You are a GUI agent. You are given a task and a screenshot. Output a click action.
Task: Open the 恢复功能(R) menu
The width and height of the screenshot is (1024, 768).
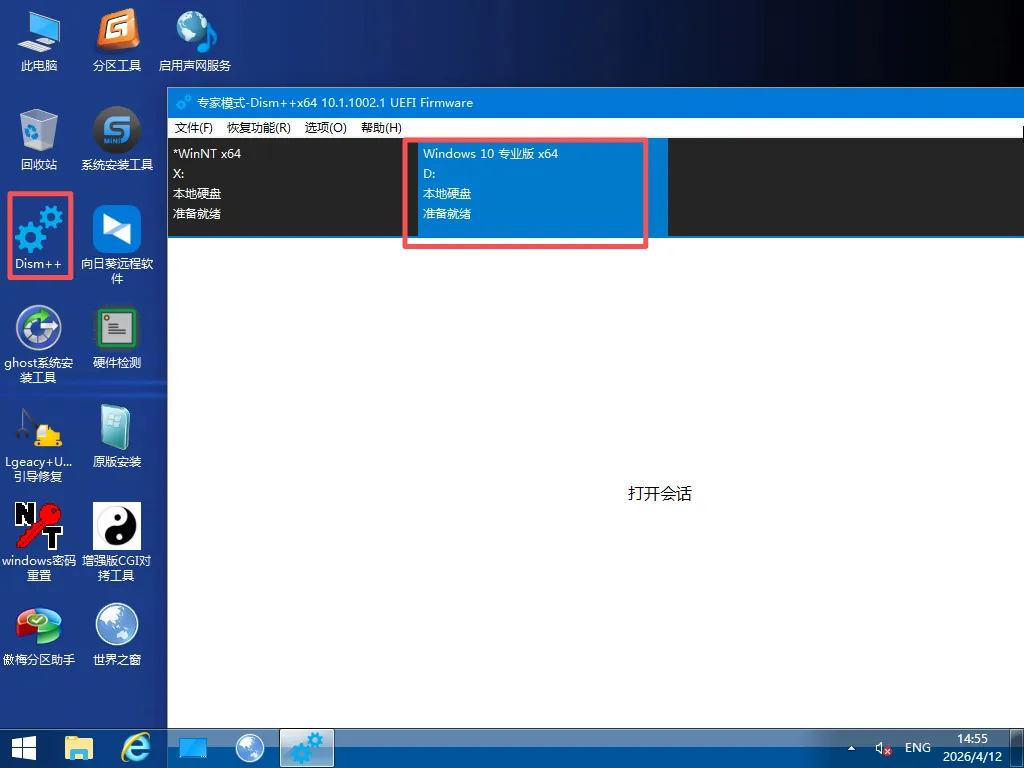(259, 127)
